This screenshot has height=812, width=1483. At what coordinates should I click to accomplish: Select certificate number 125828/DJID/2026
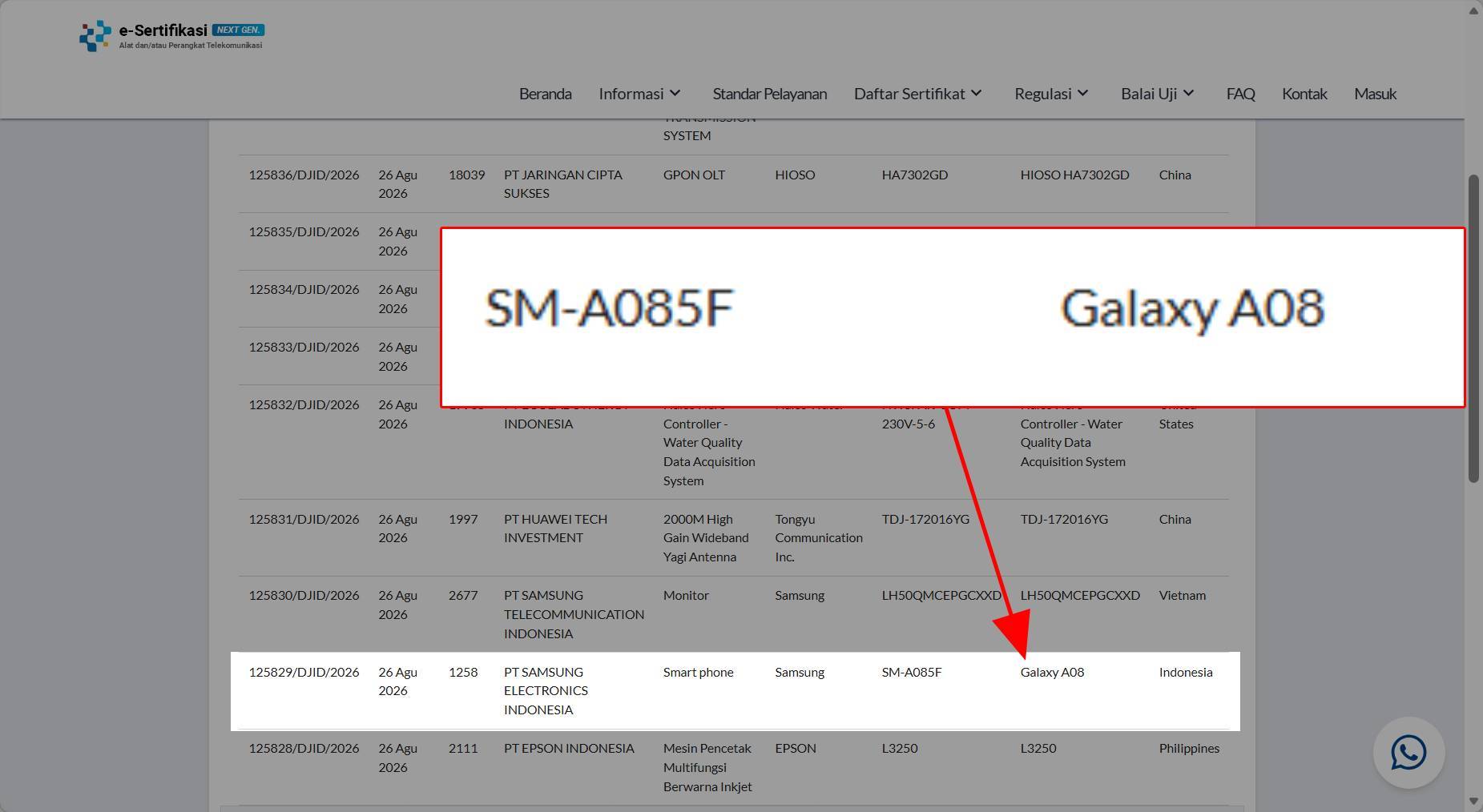coord(304,748)
